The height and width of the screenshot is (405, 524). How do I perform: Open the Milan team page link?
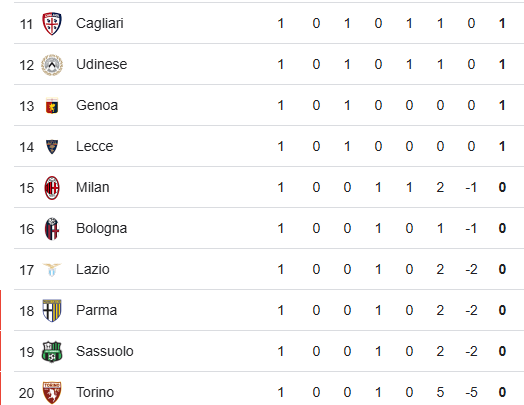click(93, 187)
